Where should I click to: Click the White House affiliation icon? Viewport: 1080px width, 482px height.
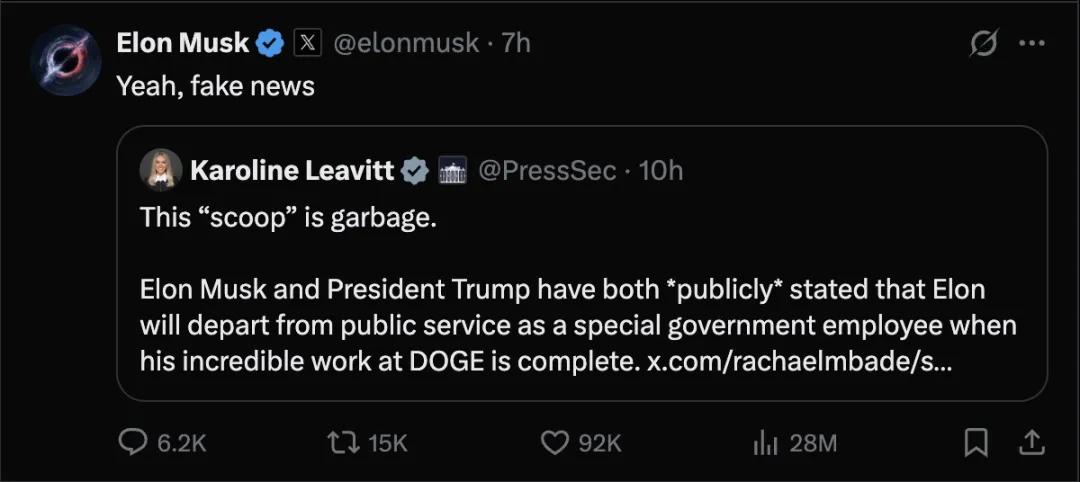(453, 171)
